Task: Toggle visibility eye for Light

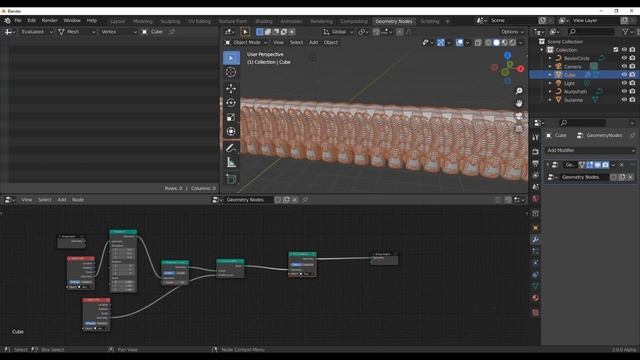Action: [624, 83]
